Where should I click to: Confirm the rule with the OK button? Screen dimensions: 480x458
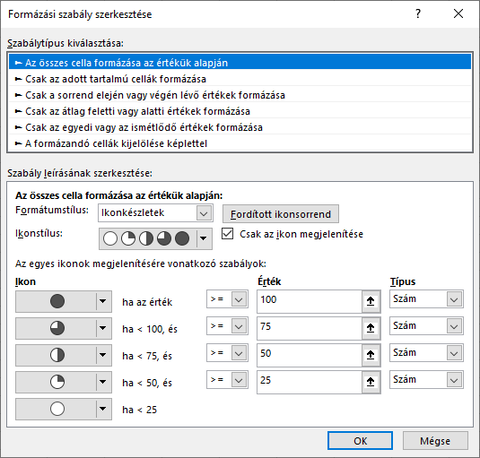360,441
